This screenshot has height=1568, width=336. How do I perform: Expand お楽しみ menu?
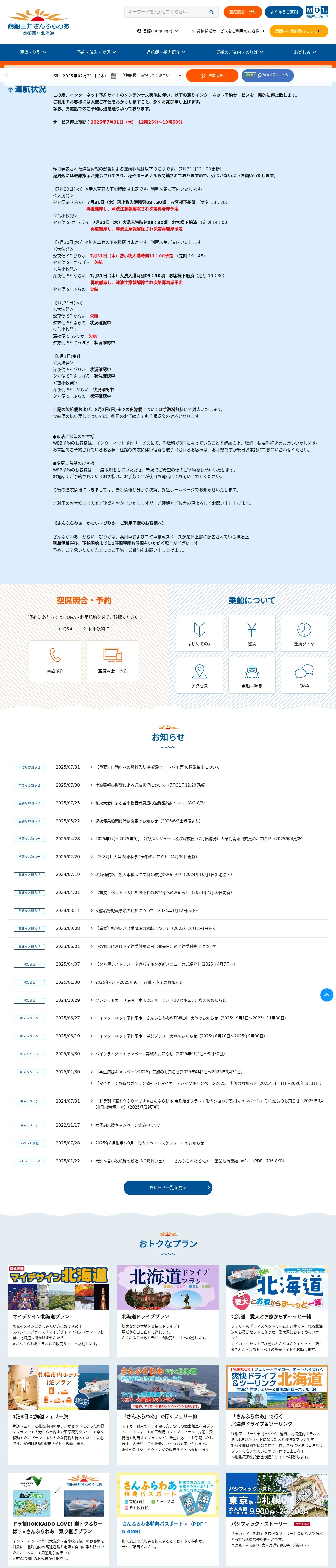[x=304, y=52]
